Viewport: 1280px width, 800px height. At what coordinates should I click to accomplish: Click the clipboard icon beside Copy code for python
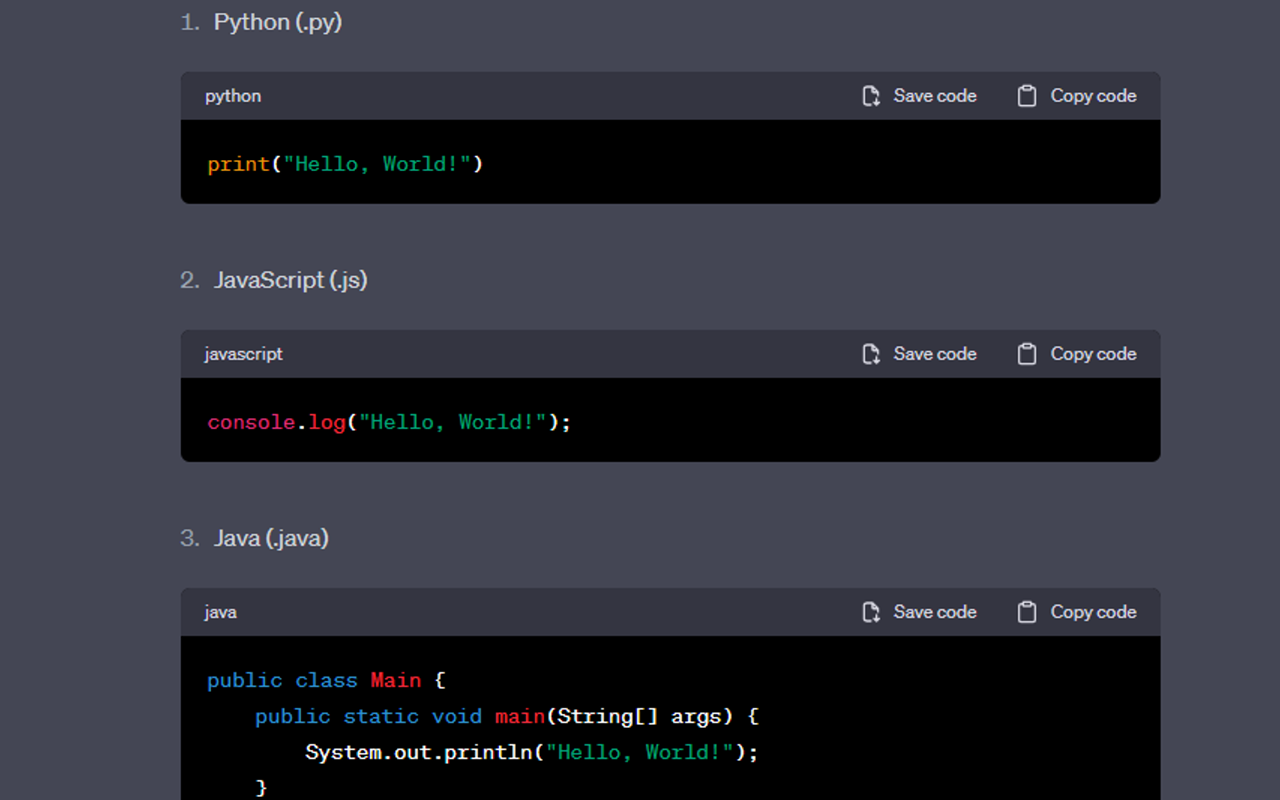click(1026, 95)
